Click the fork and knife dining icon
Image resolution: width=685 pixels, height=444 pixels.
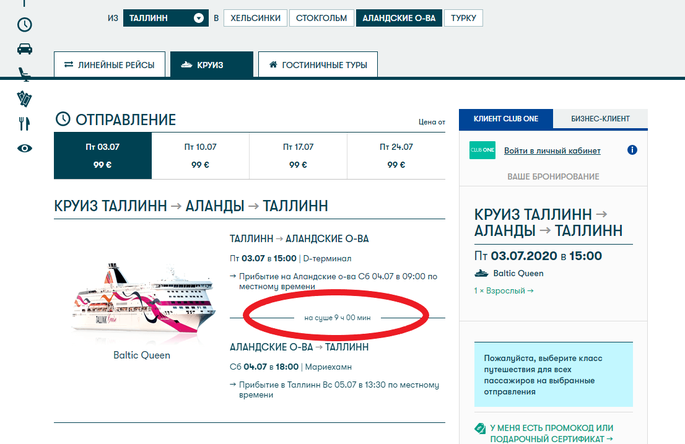24,124
